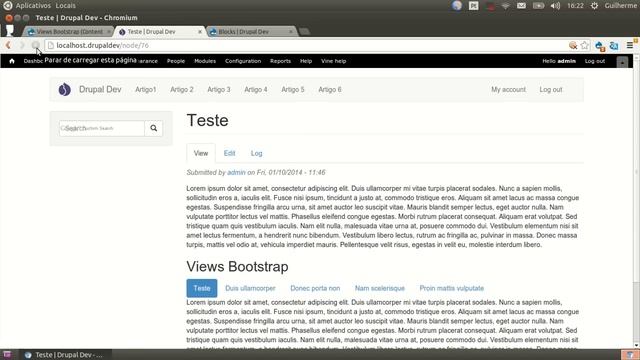Open the Help admin menu

tap(306, 61)
